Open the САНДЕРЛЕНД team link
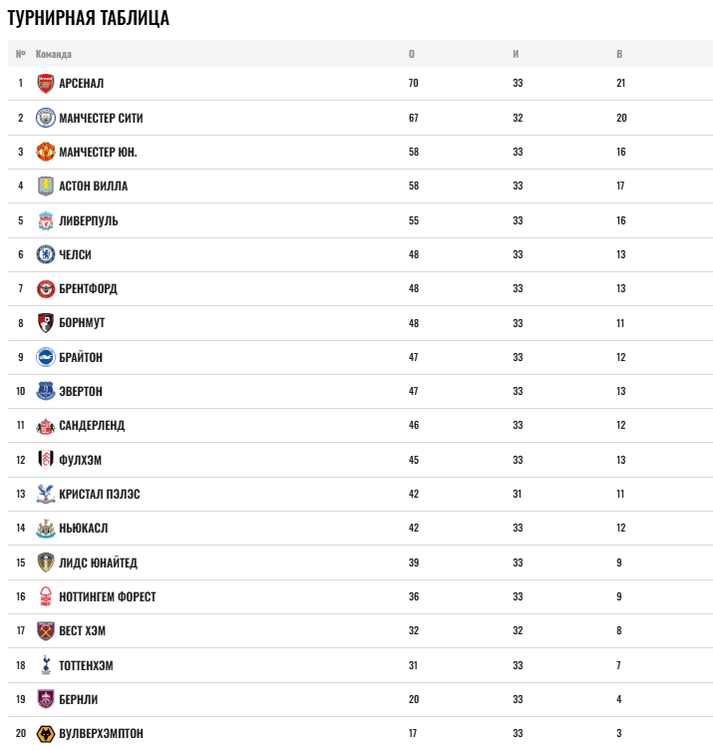713x750 pixels. tap(92, 426)
